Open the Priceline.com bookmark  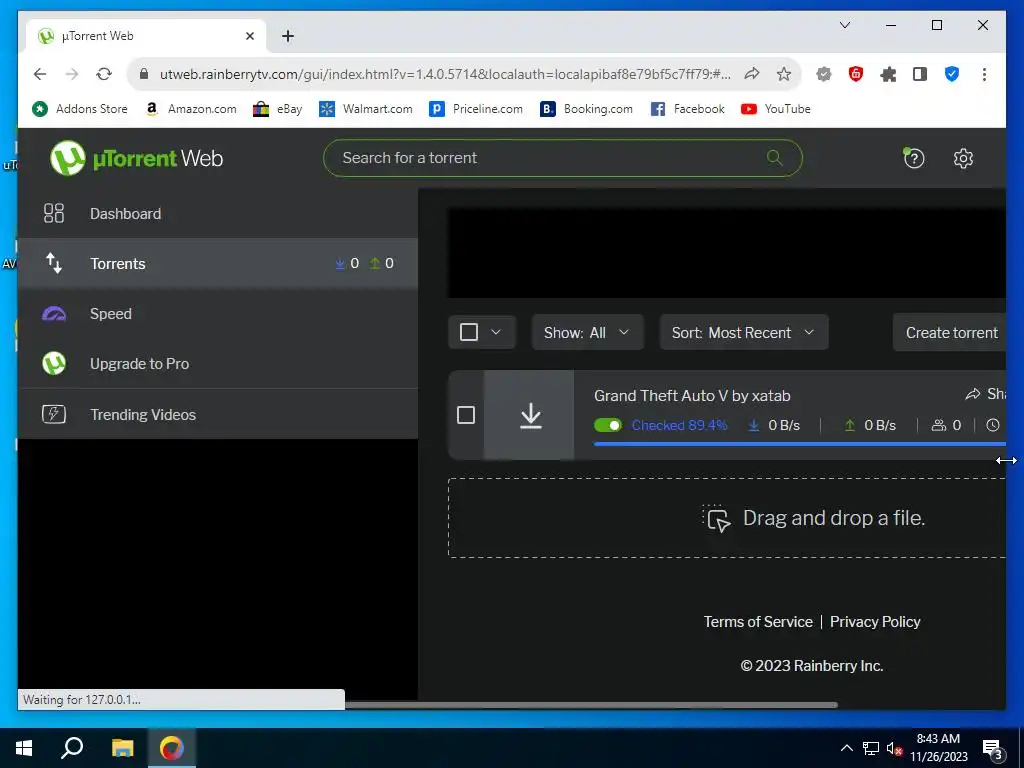(476, 109)
